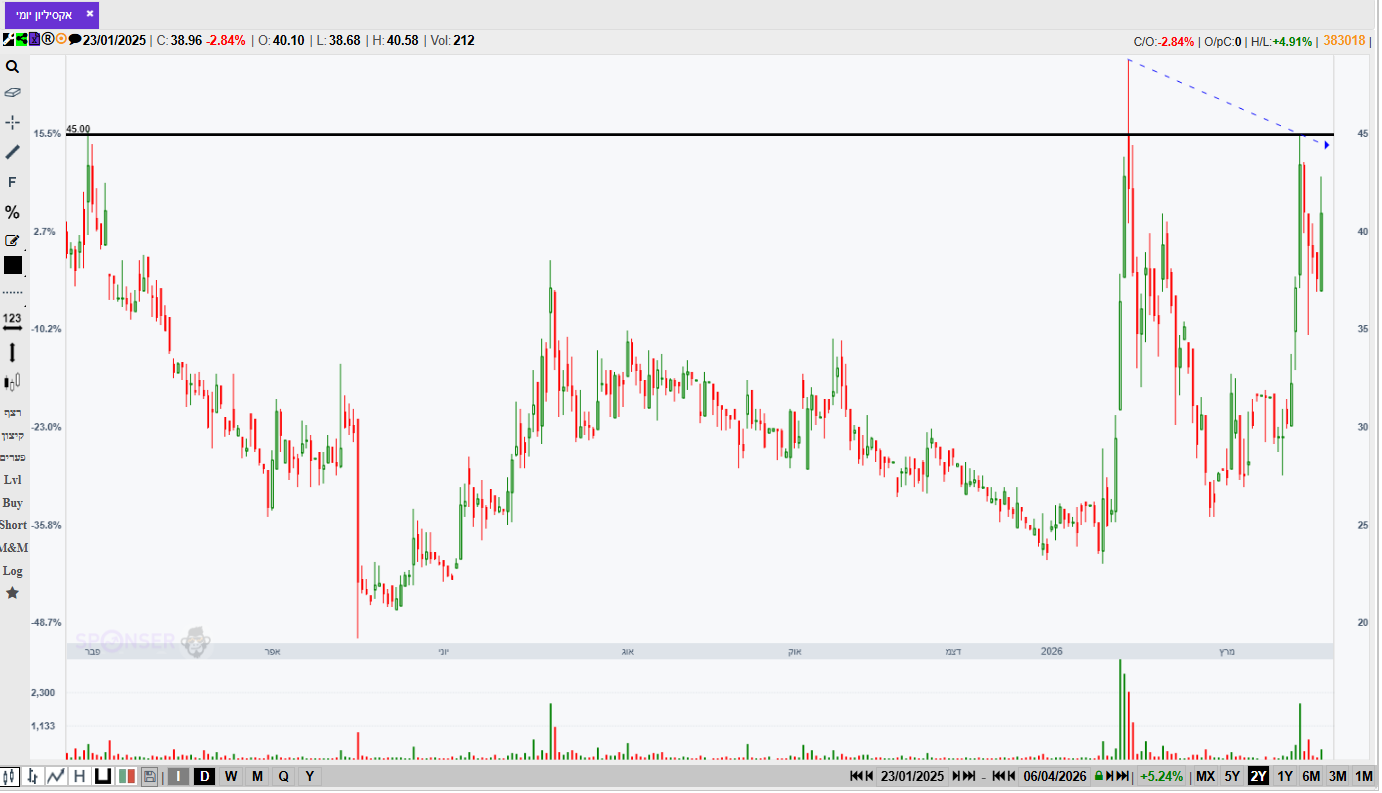Export data with the purple Excel icon
This screenshot has height=793, width=1382.
(34, 40)
